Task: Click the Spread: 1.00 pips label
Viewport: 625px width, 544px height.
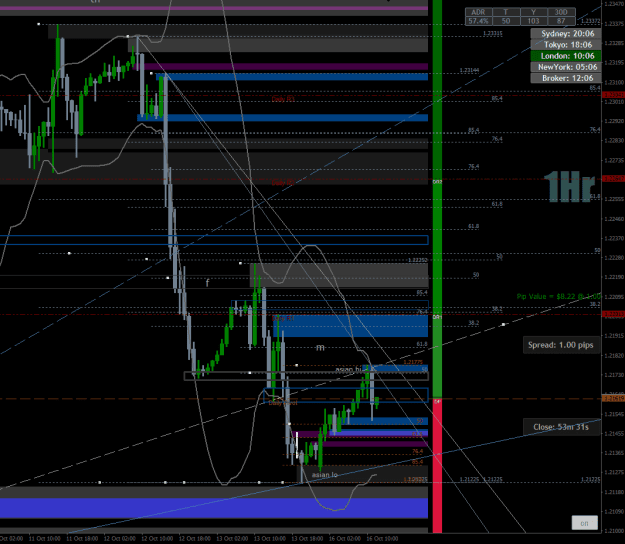Action: (x=561, y=345)
